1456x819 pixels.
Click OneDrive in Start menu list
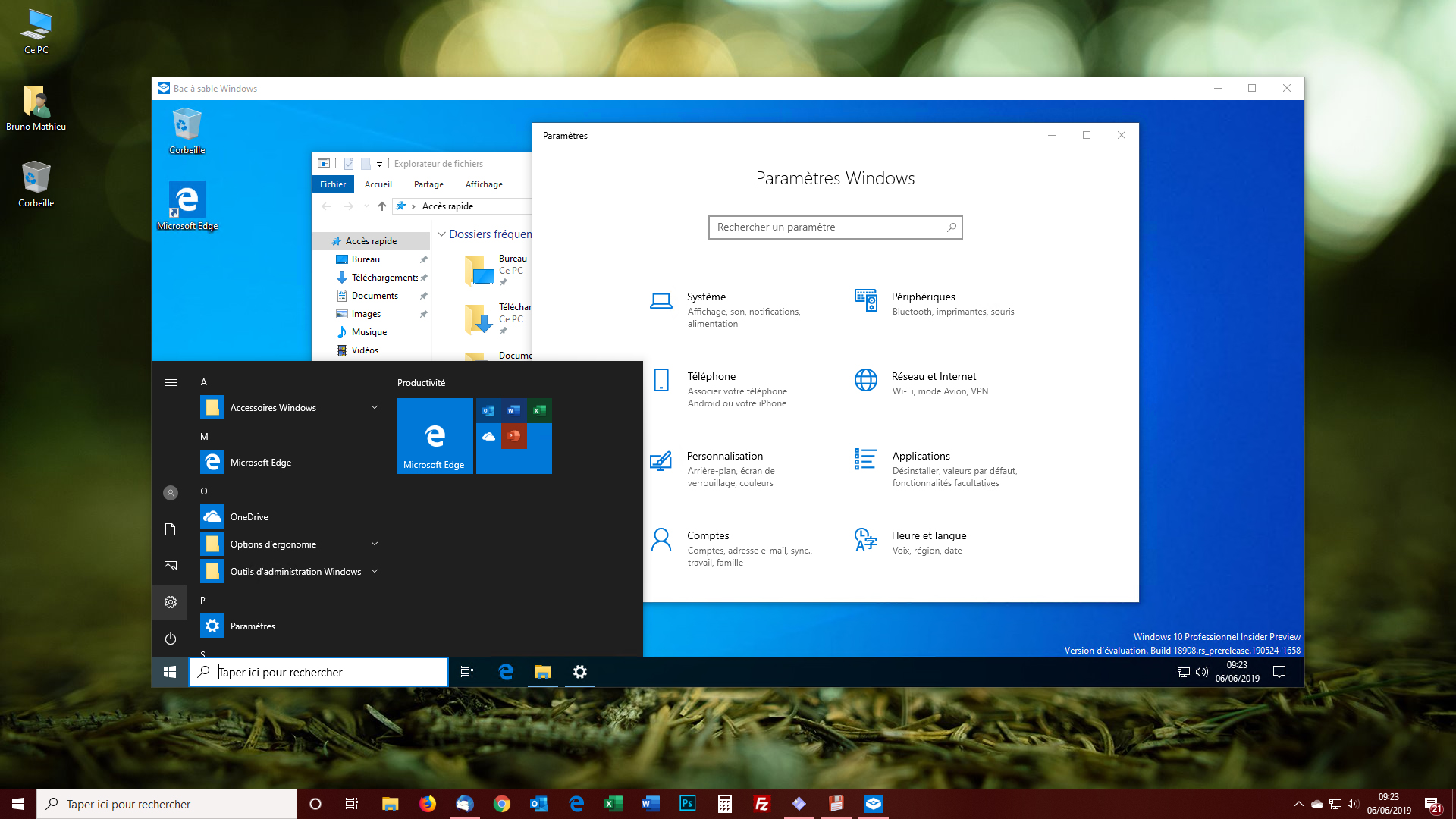[248, 517]
